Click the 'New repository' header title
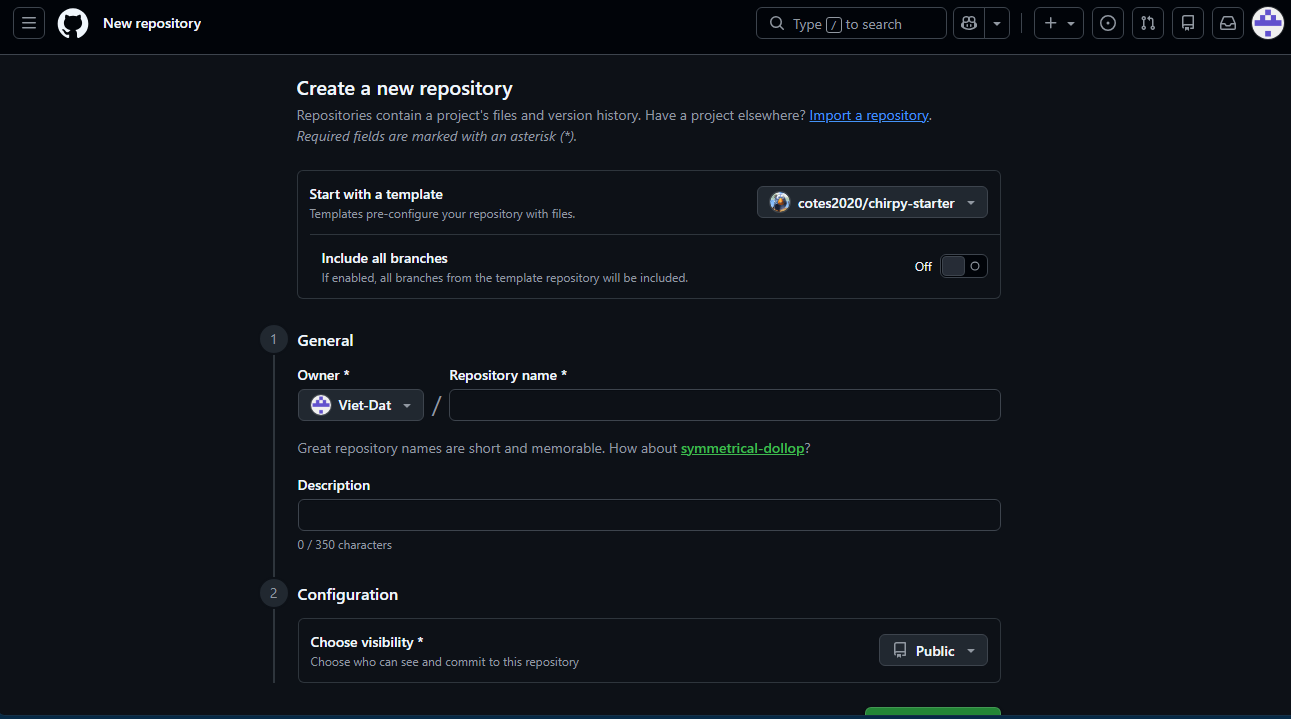 (x=152, y=23)
